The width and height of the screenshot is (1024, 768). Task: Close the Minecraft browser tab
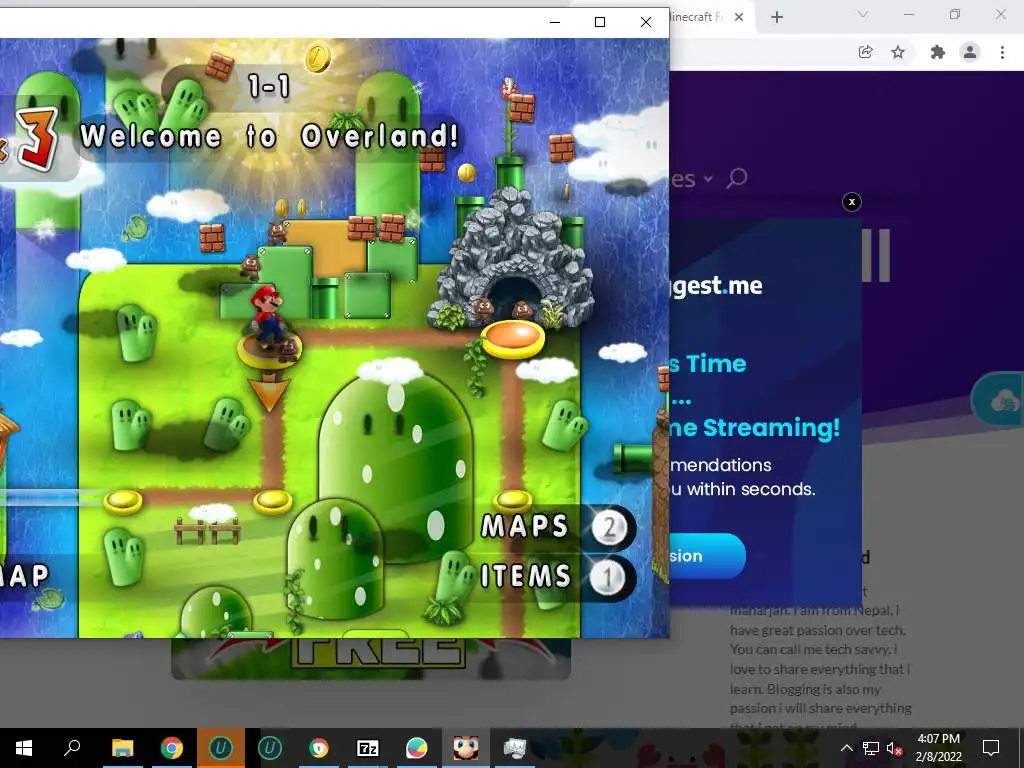click(739, 17)
